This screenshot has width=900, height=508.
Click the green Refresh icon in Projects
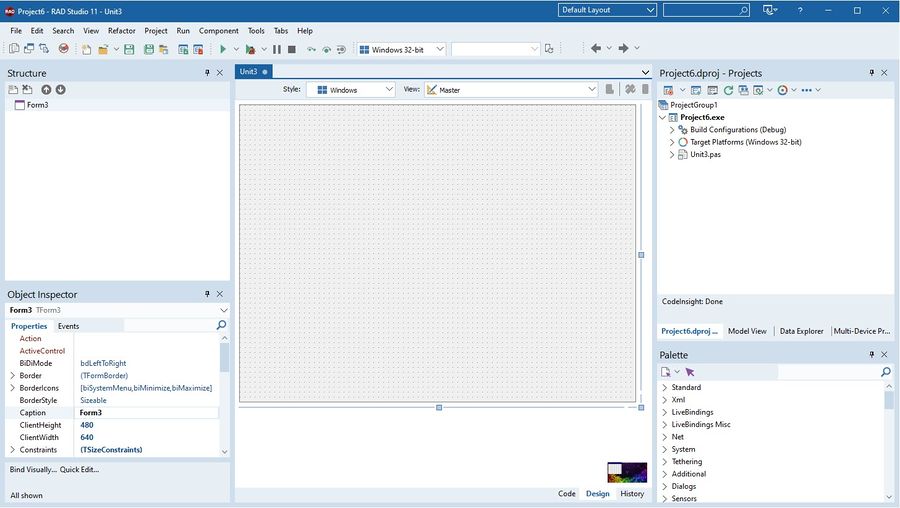tap(728, 90)
